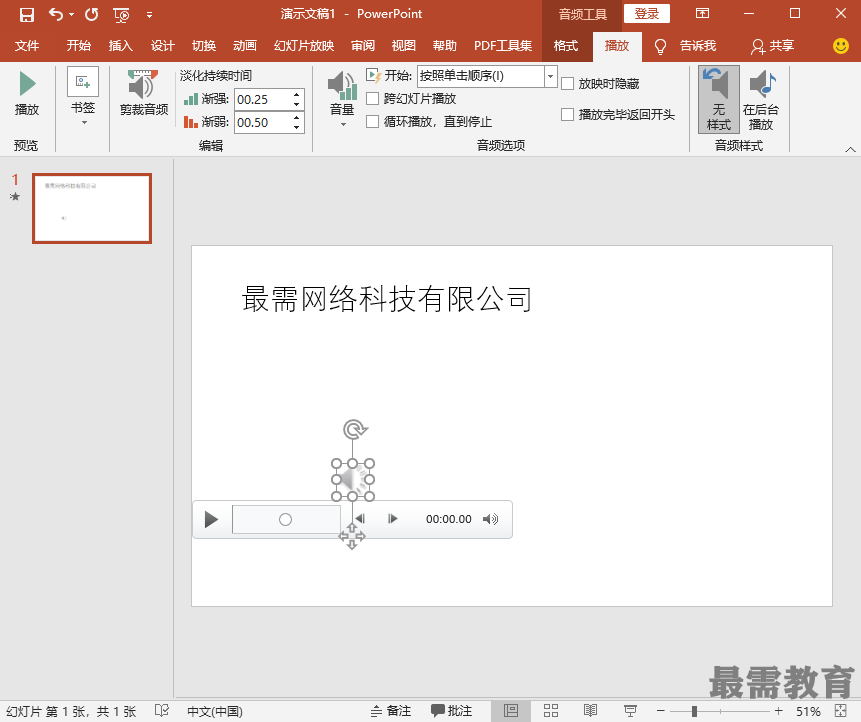Click the 登录 sign-in button
Screen dimensions: 861x722
point(647,14)
